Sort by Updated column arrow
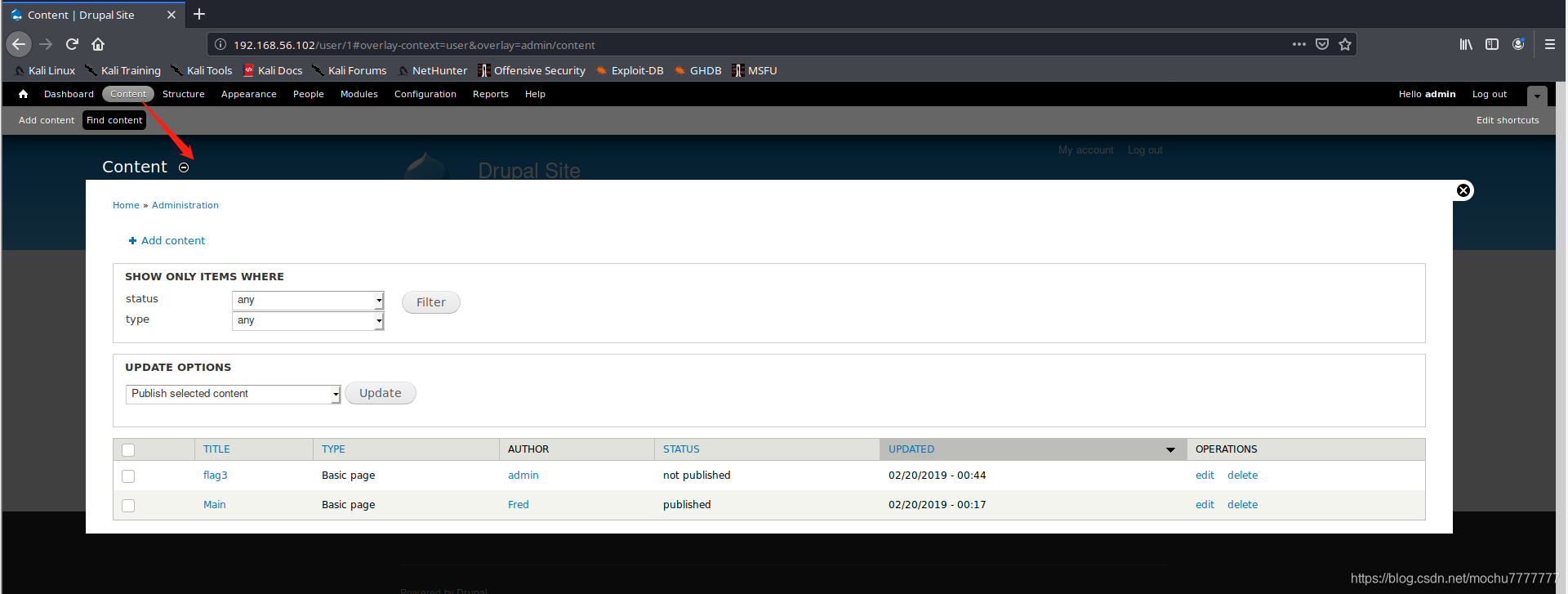 point(1170,449)
